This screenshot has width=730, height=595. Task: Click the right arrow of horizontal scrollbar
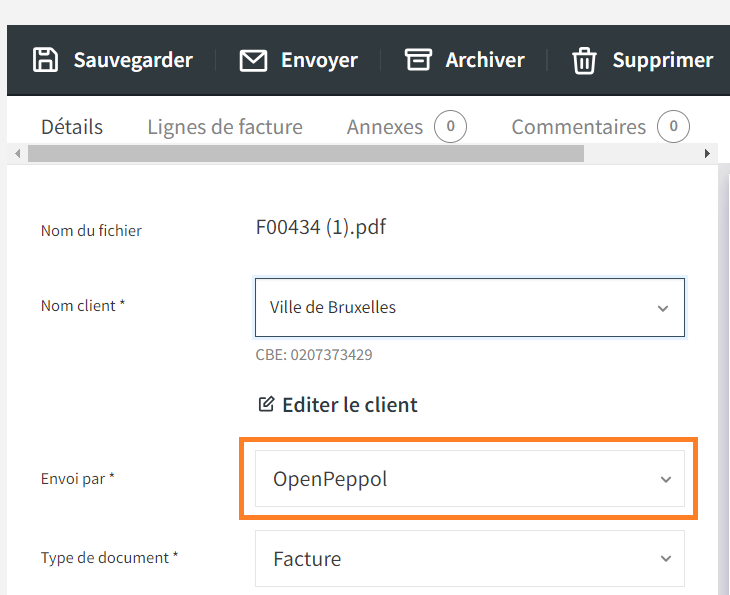click(707, 153)
